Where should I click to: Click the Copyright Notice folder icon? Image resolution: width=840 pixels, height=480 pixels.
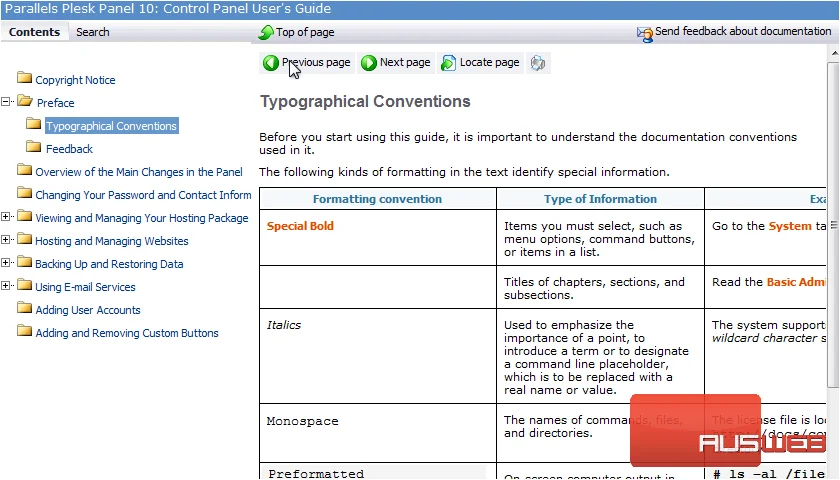tap(24, 78)
